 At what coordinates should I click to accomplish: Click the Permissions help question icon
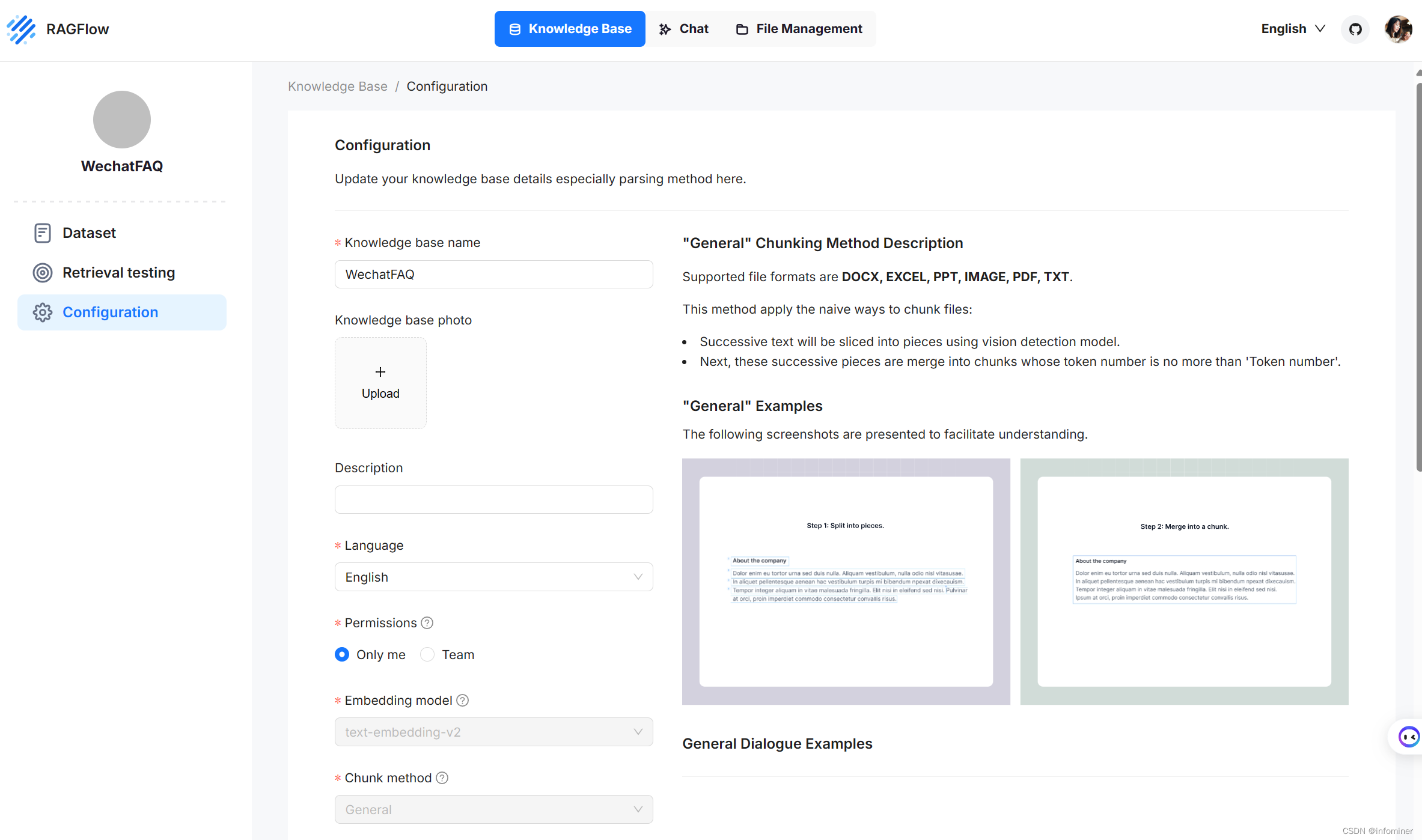[427, 623]
